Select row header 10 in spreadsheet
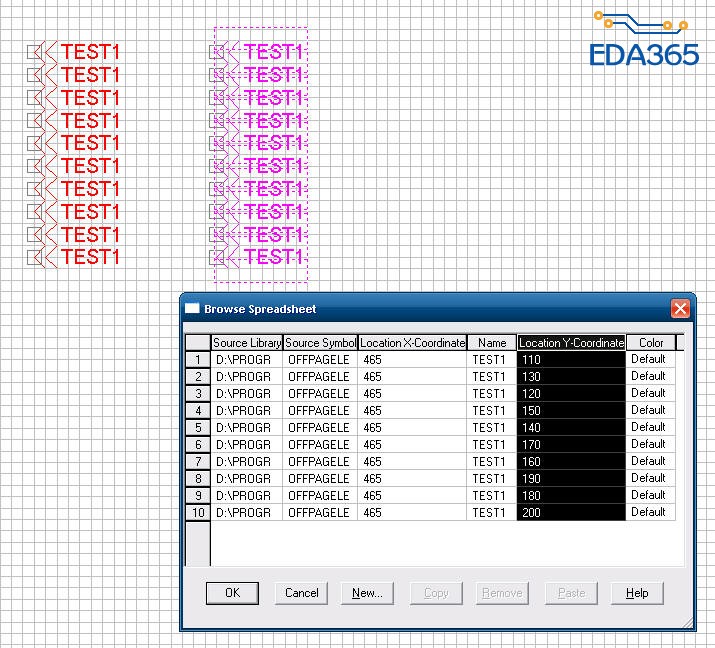The image size is (715, 648). coord(198,513)
